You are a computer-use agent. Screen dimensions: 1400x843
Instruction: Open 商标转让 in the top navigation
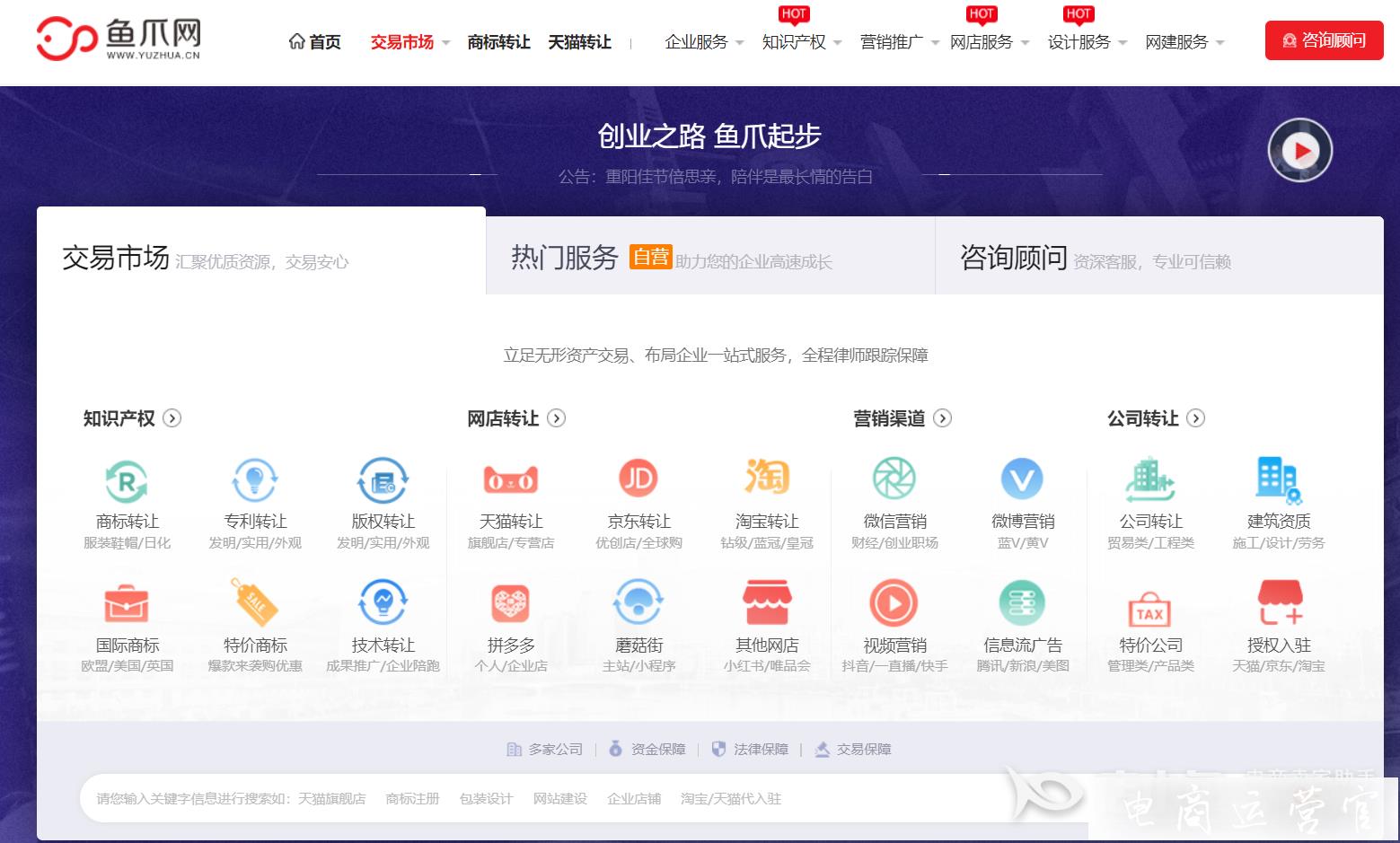499,42
